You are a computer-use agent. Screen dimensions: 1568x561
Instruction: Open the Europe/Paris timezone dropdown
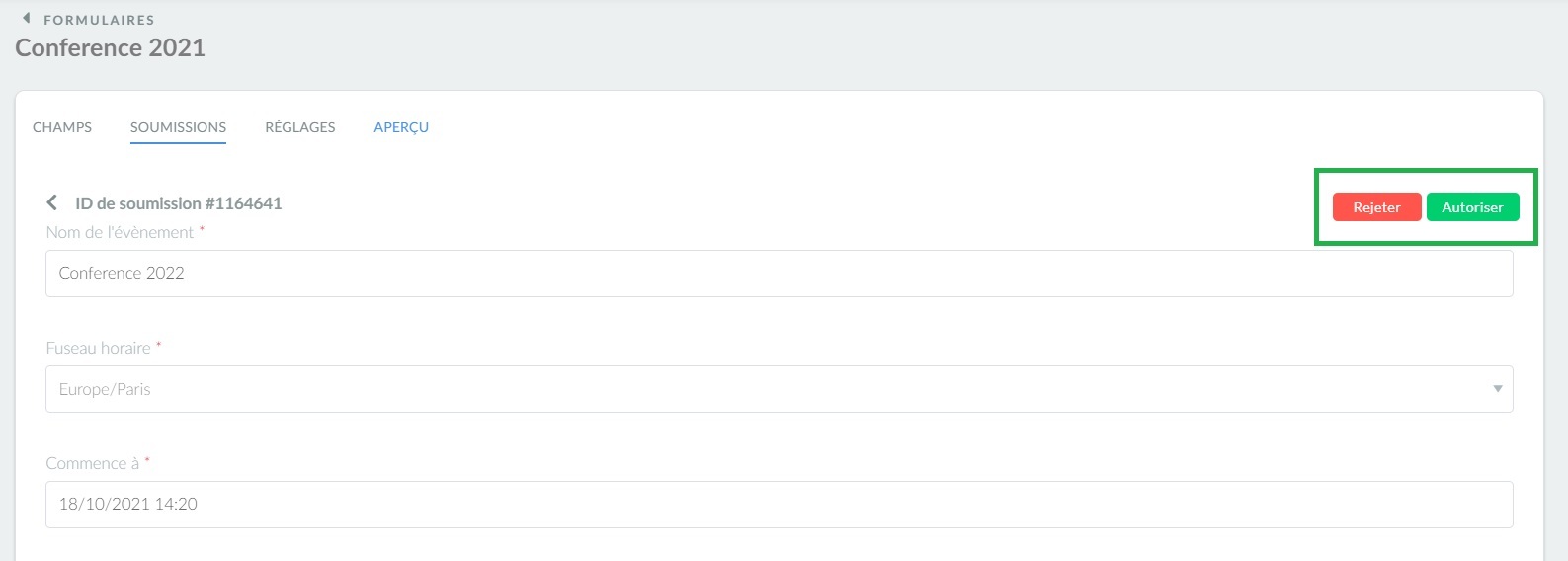tap(779, 389)
